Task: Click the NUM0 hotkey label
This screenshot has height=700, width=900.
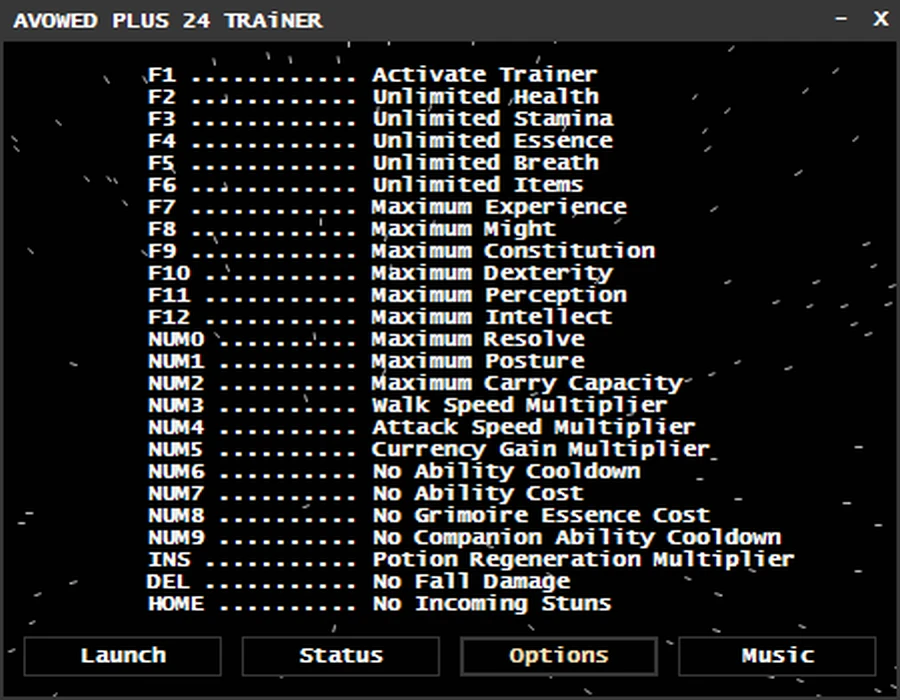Action: click(x=176, y=339)
